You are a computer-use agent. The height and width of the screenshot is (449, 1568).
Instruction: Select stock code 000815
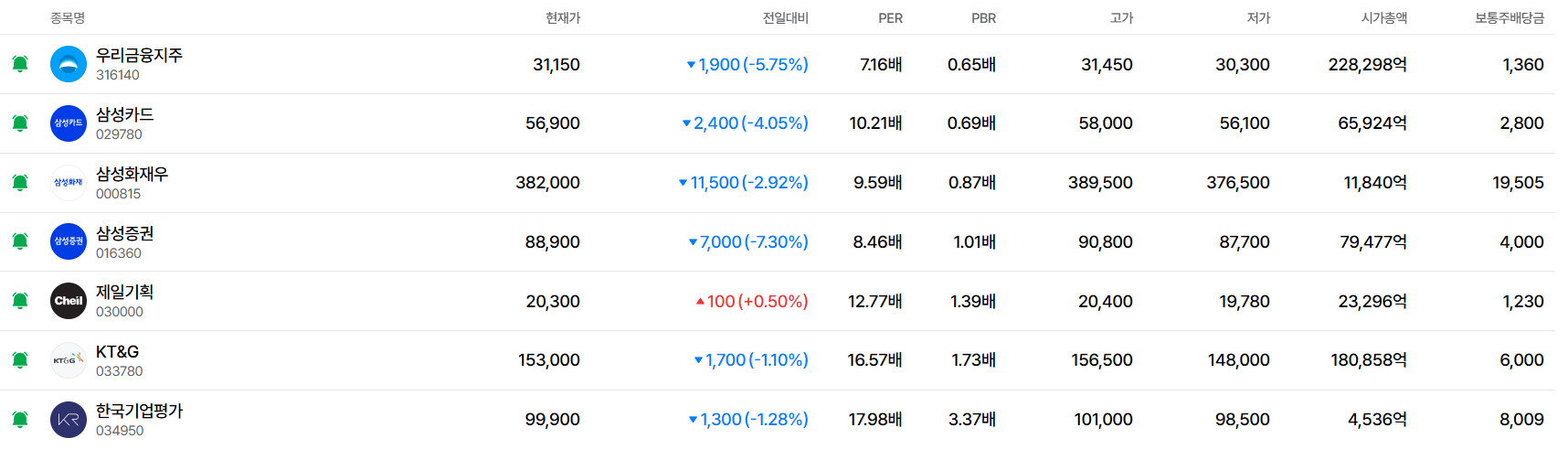(x=119, y=194)
